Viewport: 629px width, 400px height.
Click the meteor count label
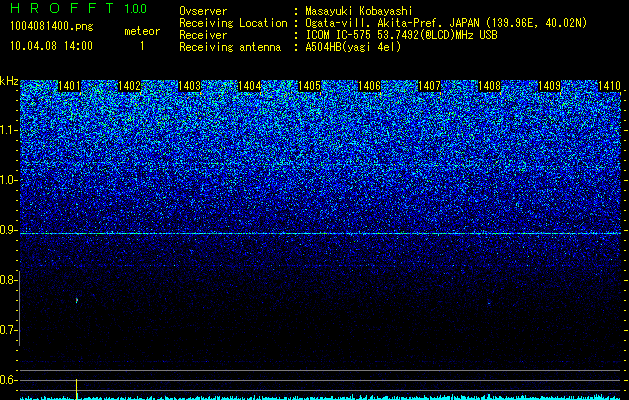(142, 31)
